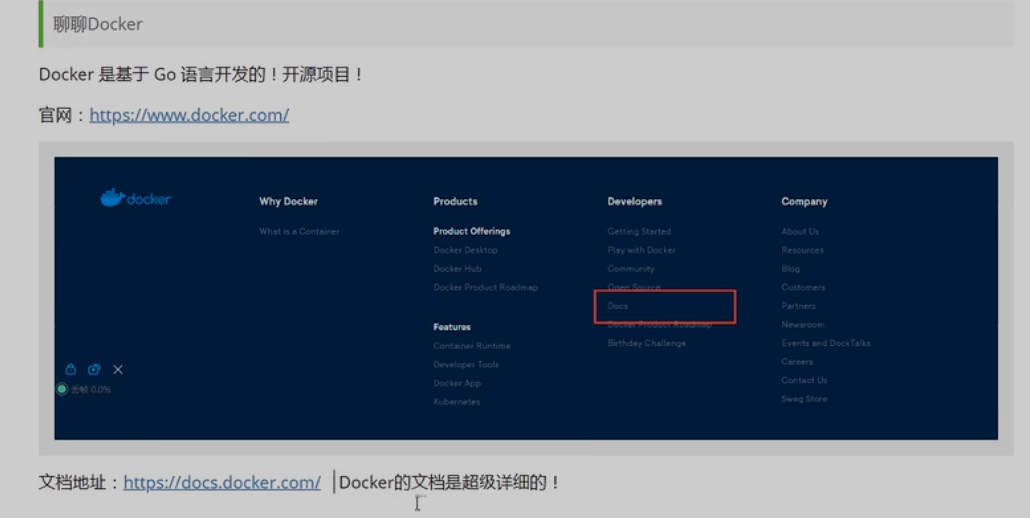Open the Docker Desktop link

coord(465,250)
